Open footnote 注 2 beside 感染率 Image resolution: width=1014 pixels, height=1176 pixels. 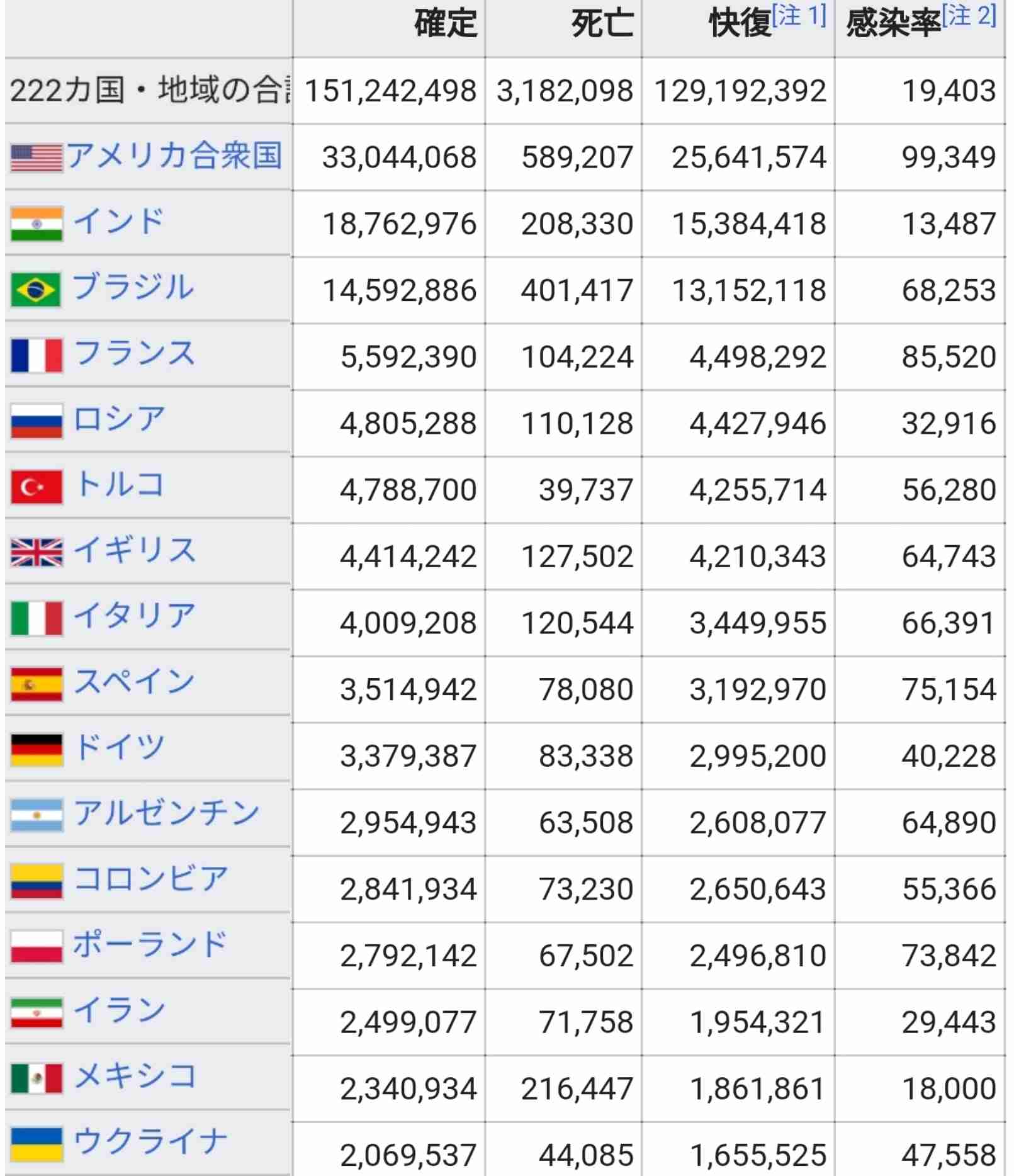pos(969,16)
